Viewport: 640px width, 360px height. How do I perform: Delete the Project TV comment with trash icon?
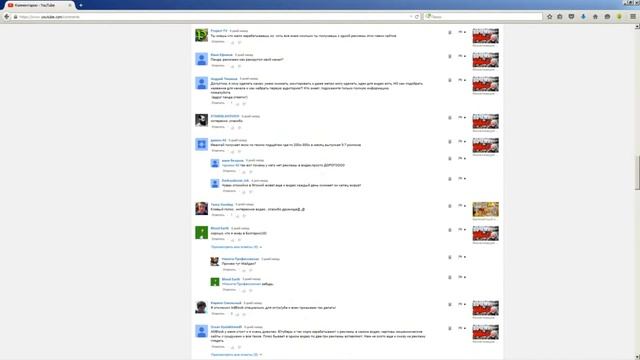pyautogui.click(x=450, y=32)
